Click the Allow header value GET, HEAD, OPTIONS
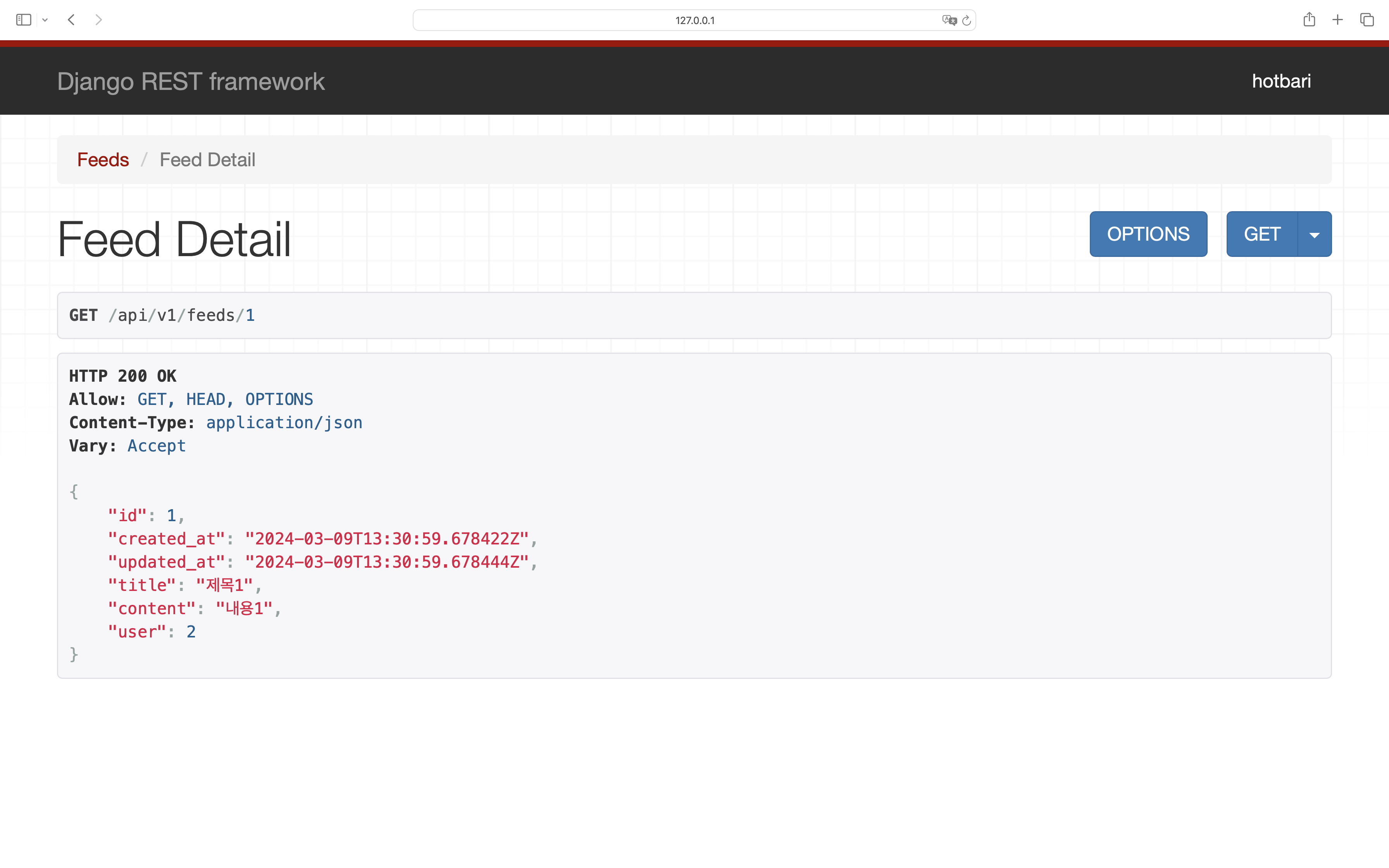The image size is (1389, 868). (x=225, y=400)
